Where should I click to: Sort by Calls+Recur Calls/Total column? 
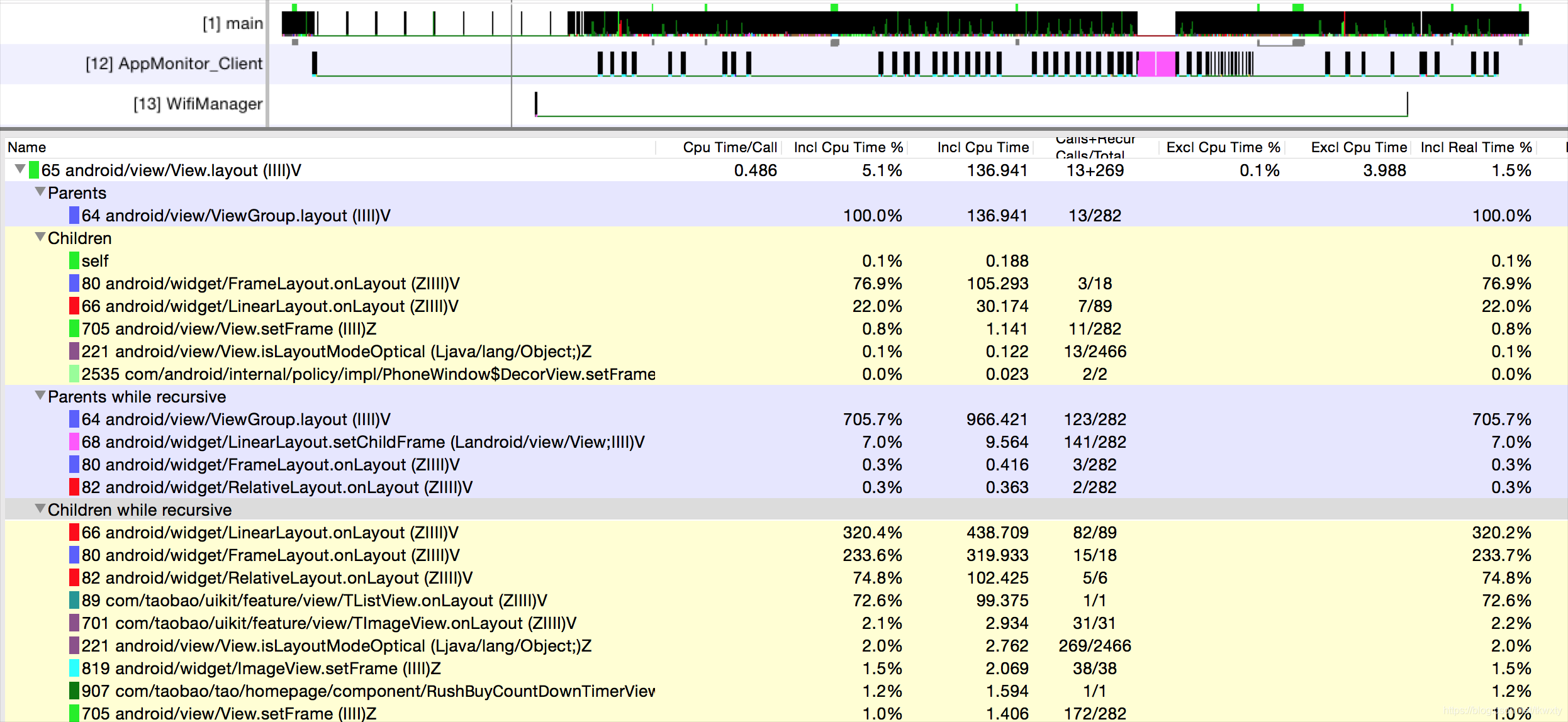coord(1095,147)
